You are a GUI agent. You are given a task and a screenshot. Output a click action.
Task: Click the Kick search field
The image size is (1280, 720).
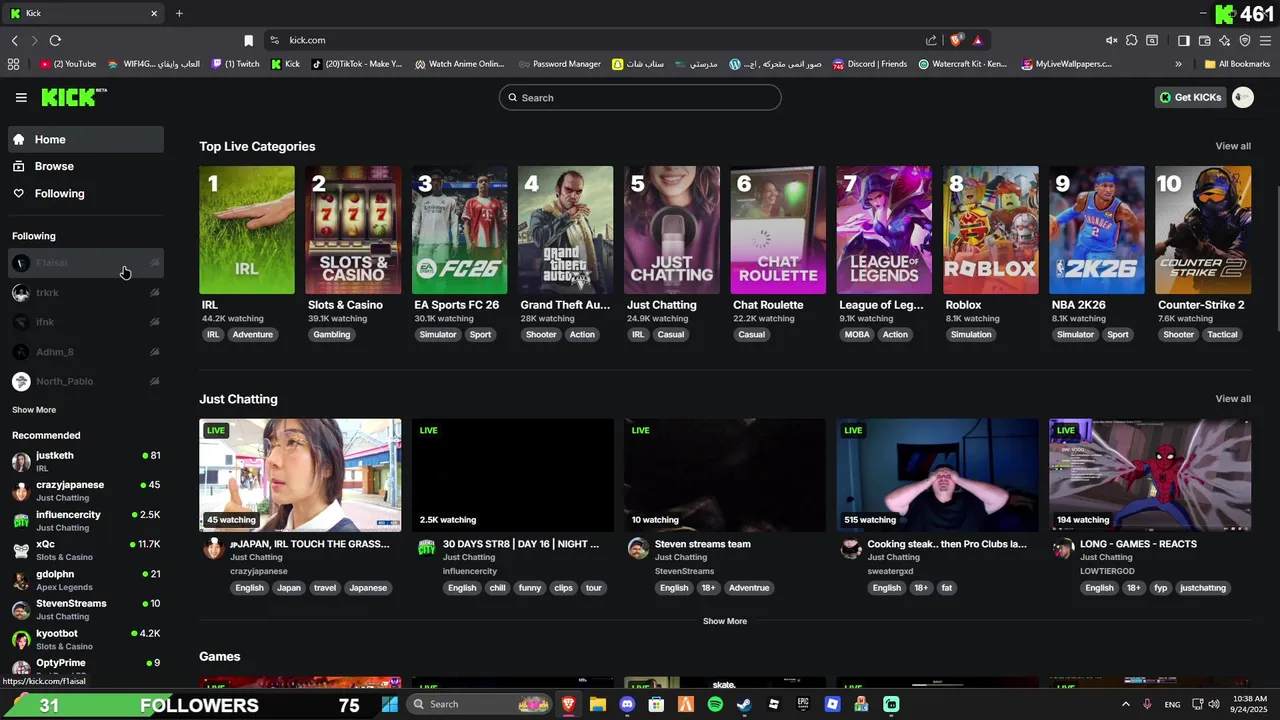tap(640, 97)
